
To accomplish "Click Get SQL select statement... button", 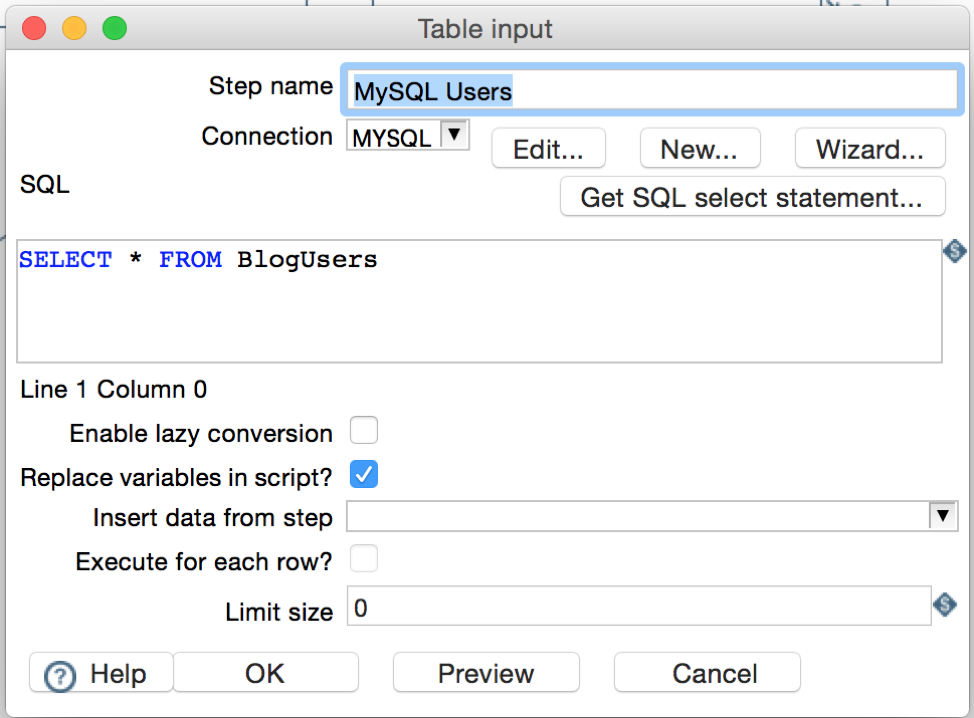I will [x=753, y=197].
